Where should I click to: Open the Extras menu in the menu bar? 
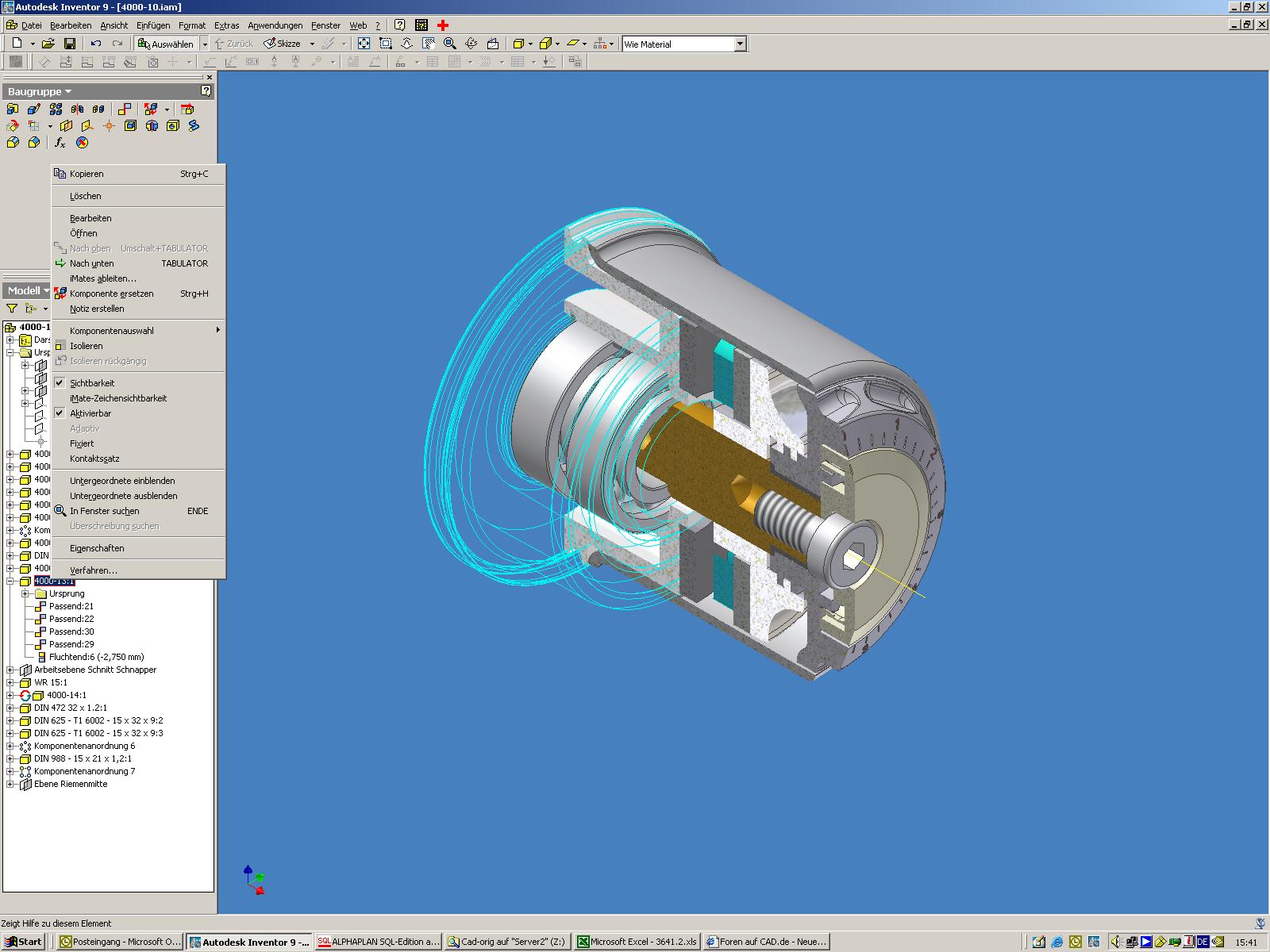(x=226, y=25)
